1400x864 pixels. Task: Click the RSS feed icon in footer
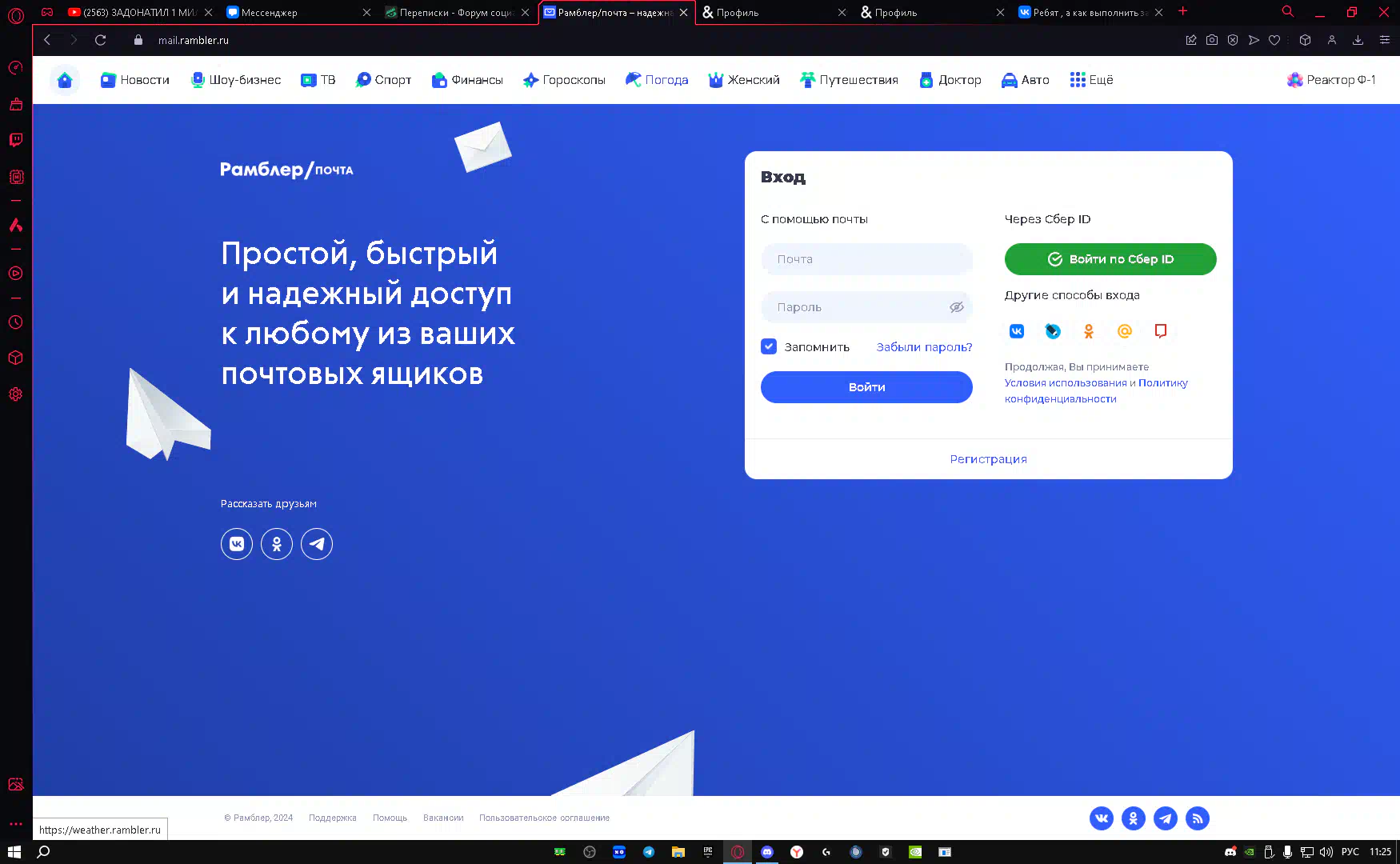click(1197, 818)
